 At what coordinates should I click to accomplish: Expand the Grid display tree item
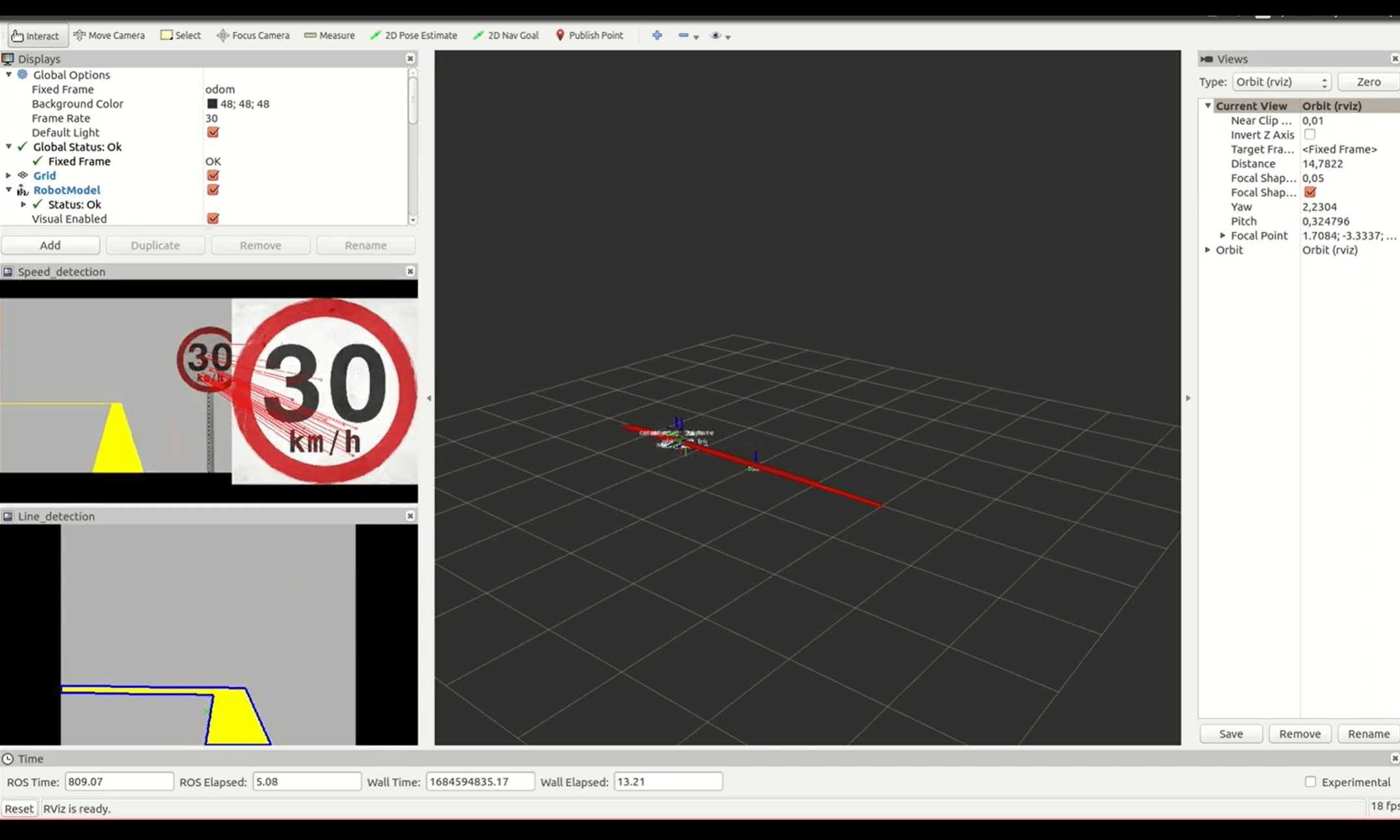(8, 176)
